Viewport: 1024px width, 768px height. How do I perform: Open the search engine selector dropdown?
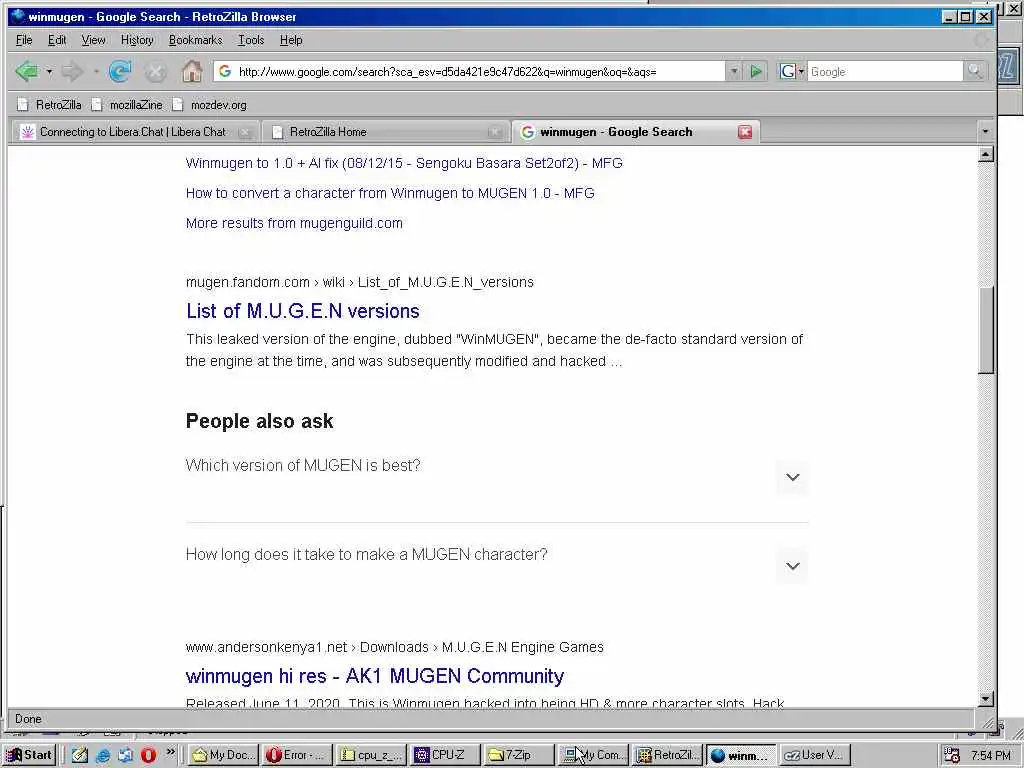click(x=792, y=72)
